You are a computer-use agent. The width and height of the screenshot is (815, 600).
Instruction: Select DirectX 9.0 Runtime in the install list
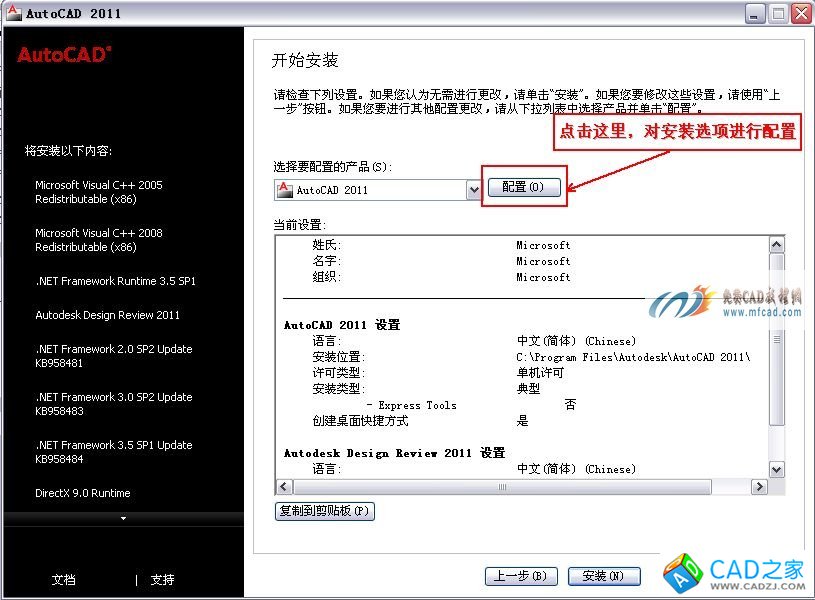coord(83,493)
